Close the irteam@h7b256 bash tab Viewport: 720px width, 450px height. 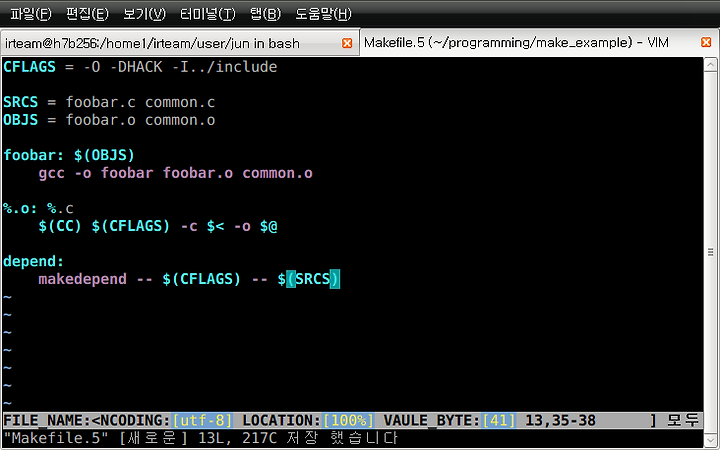tap(347, 43)
